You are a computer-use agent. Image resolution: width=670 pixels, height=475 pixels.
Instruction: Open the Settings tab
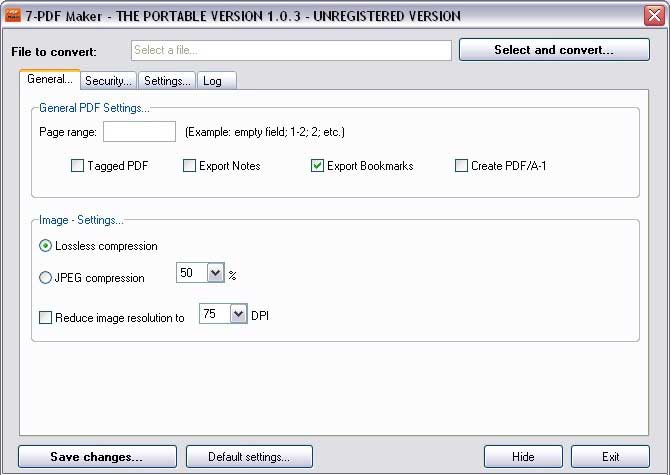tap(167, 81)
